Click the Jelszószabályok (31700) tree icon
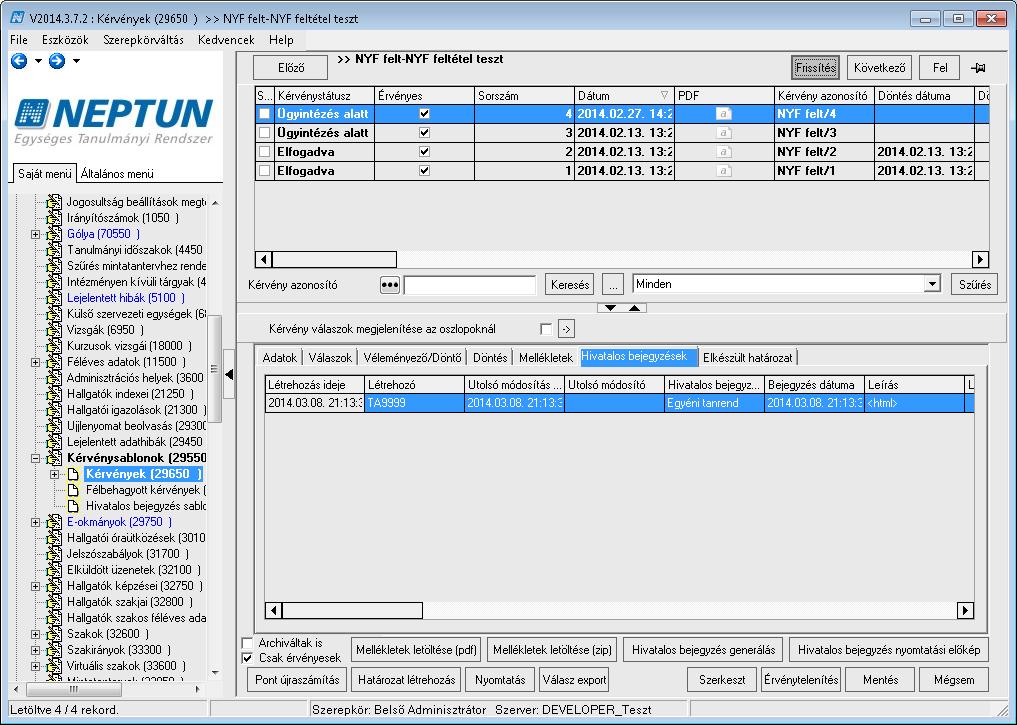The height and width of the screenshot is (725, 1017). [x=54, y=554]
